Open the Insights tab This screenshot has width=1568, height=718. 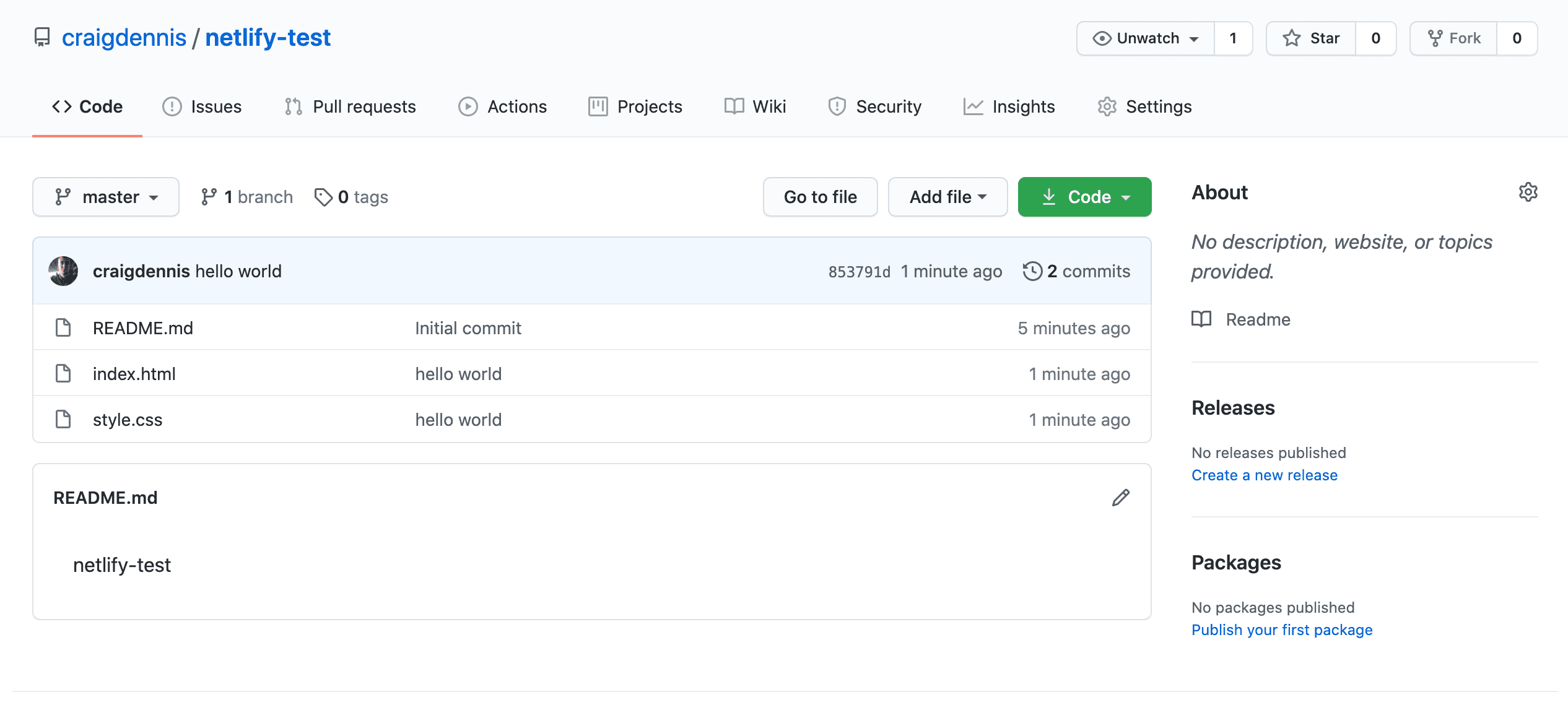pos(1009,106)
